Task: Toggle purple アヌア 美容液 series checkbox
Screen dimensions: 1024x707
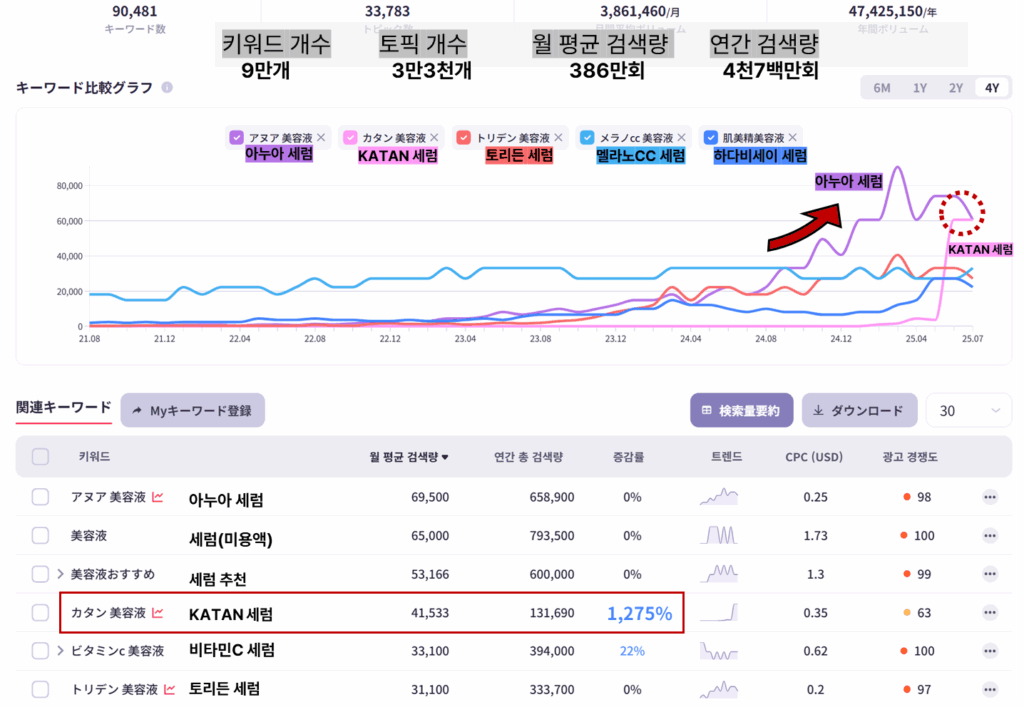Action: [236, 137]
